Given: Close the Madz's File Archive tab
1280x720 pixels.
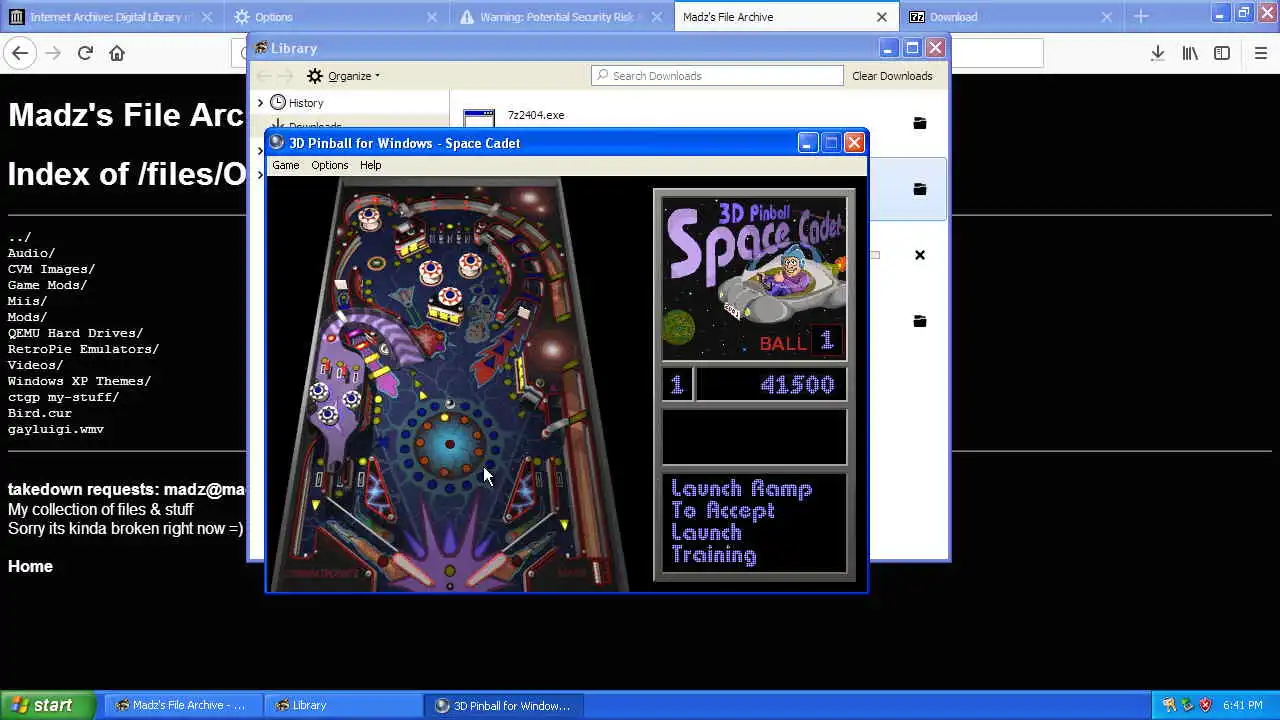Looking at the screenshot, I should click(x=882, y=17).
